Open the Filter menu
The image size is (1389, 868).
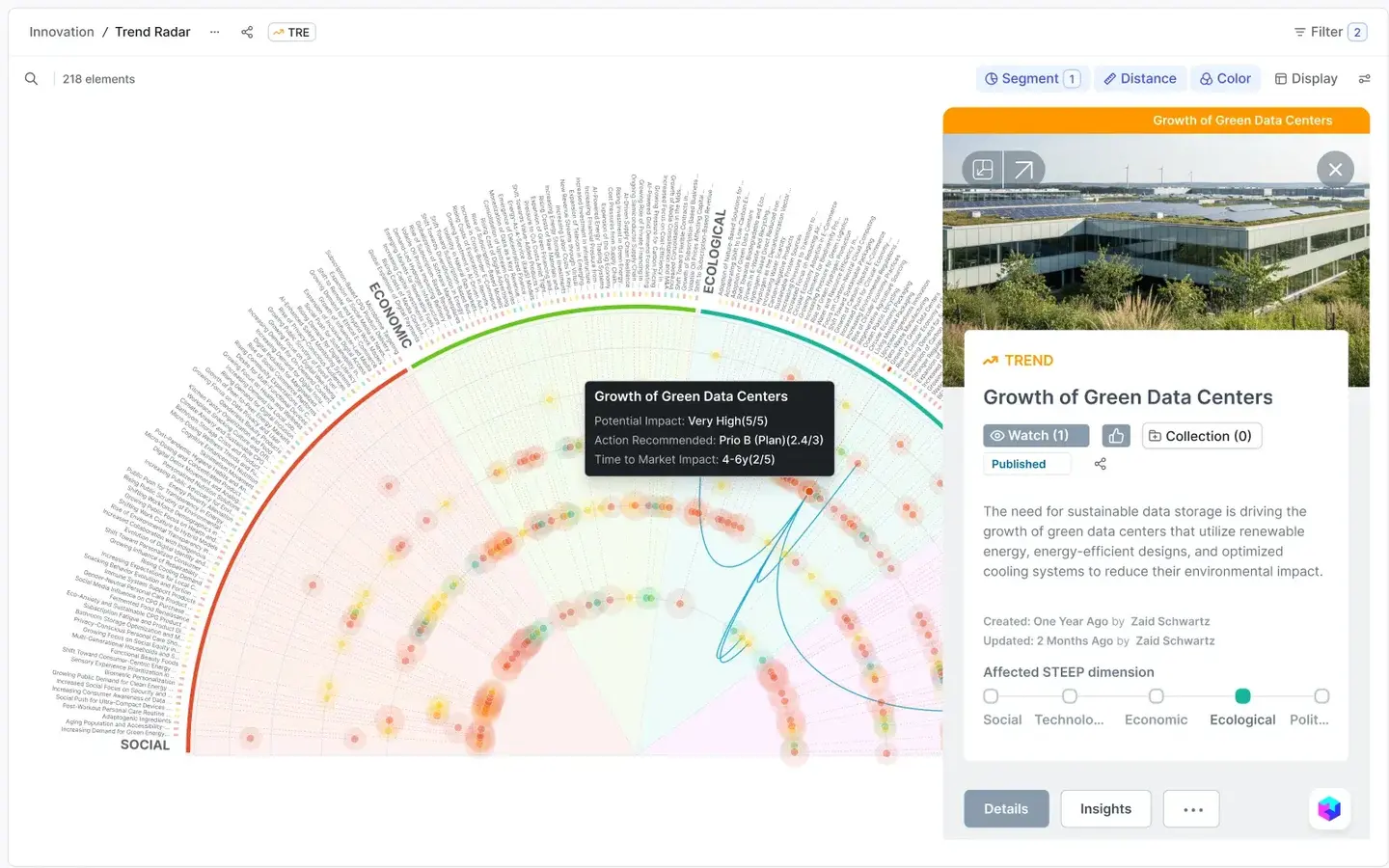[x=1330, y=32]
